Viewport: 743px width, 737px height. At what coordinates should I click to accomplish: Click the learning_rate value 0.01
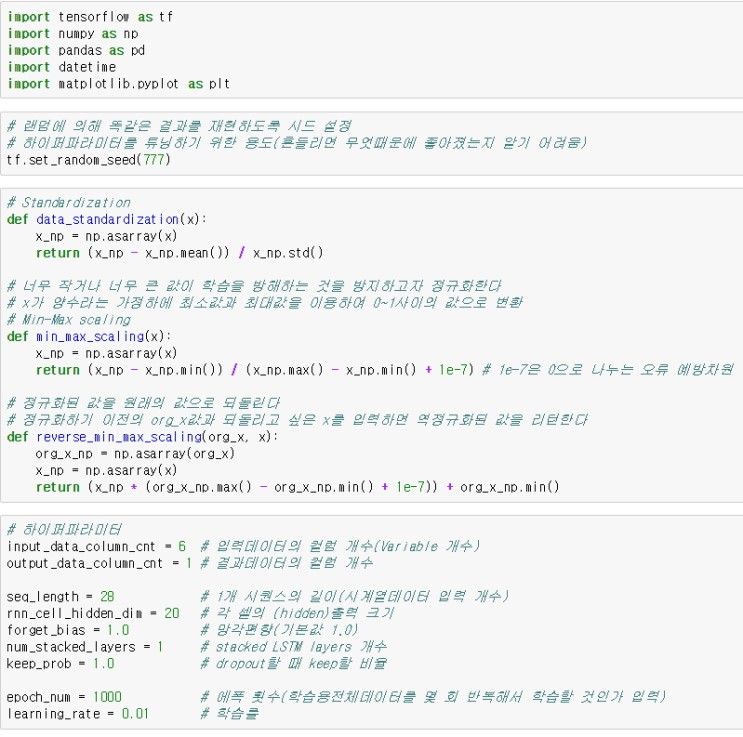coord(135,714)
